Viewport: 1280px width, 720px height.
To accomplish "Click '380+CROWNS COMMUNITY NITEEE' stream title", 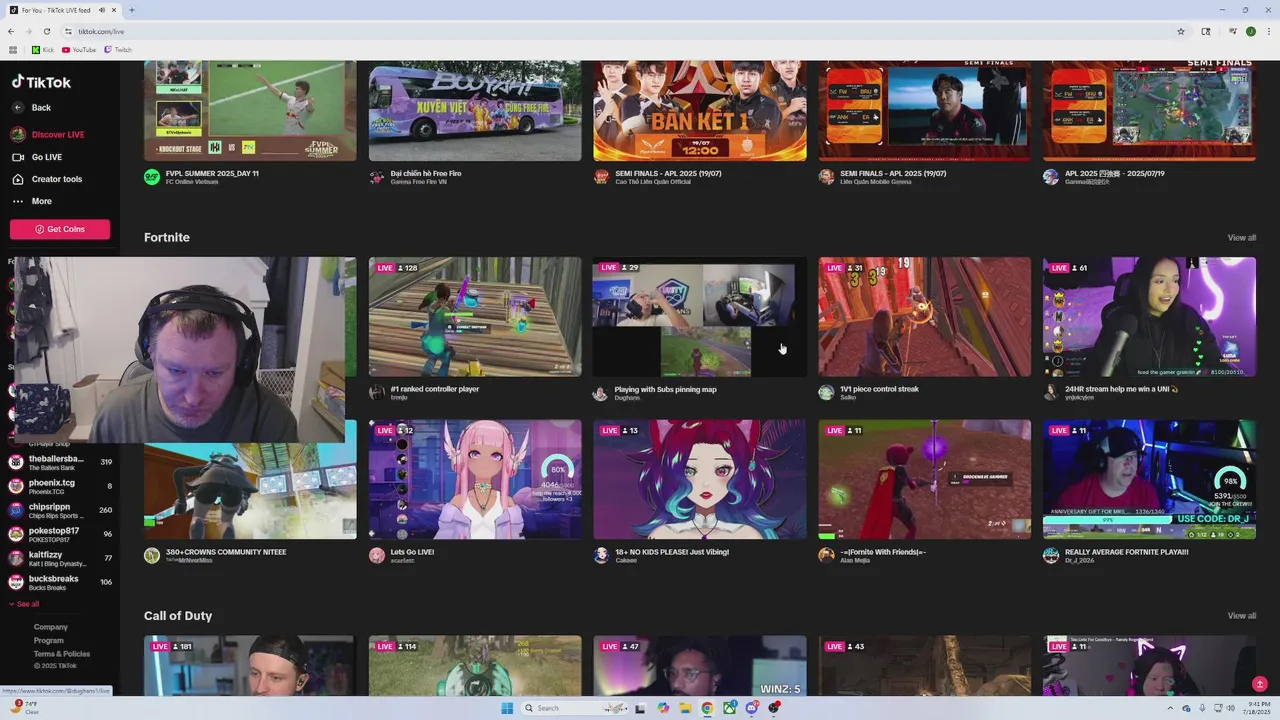I will pos(226,552).
